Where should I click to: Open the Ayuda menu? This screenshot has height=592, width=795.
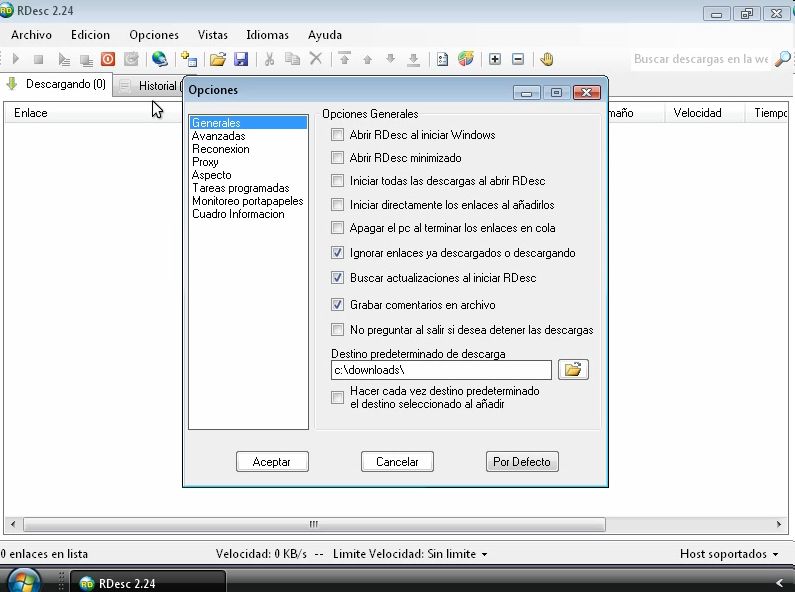324,35
